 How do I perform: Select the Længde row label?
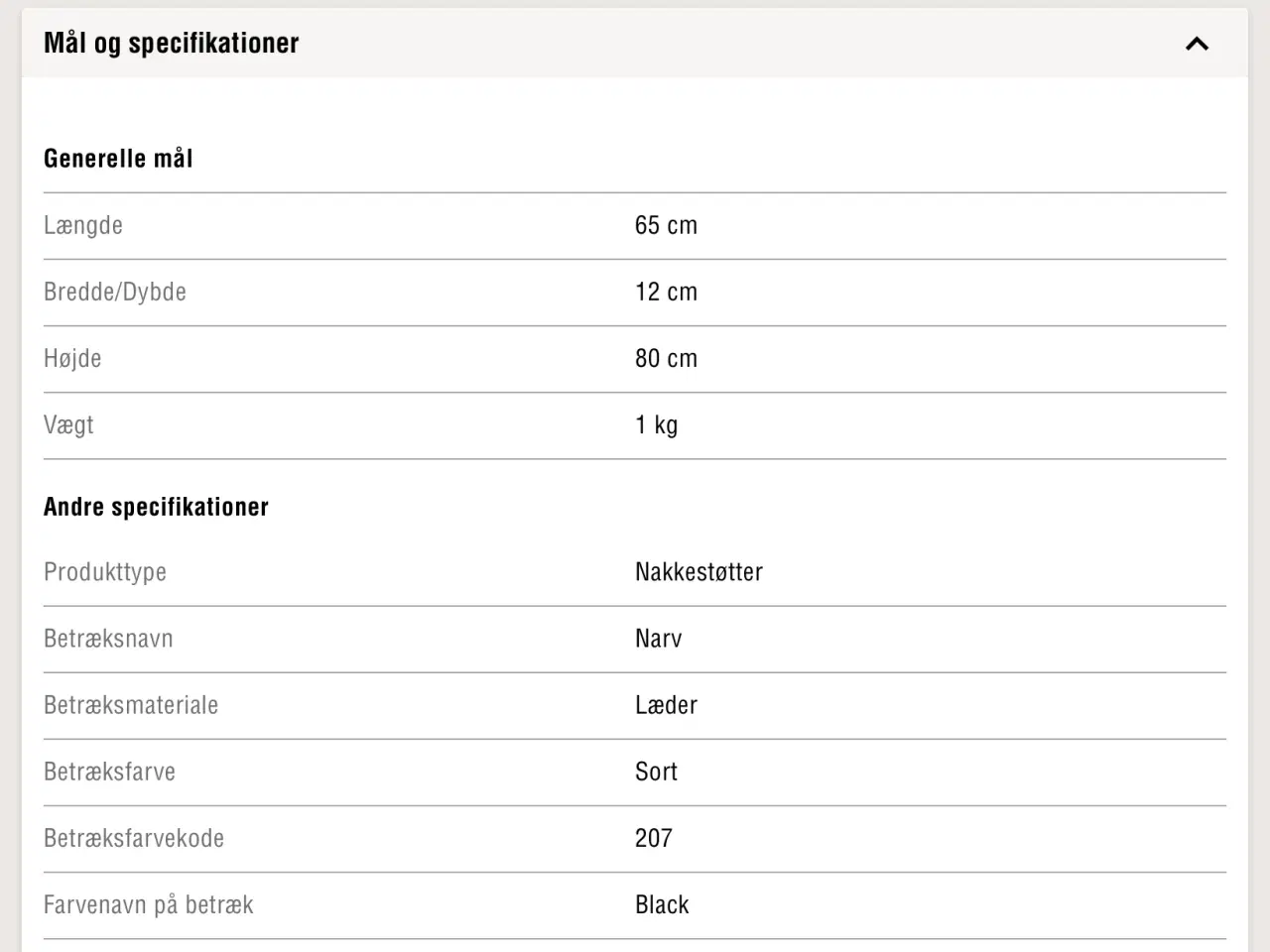(x=83, y=225)
